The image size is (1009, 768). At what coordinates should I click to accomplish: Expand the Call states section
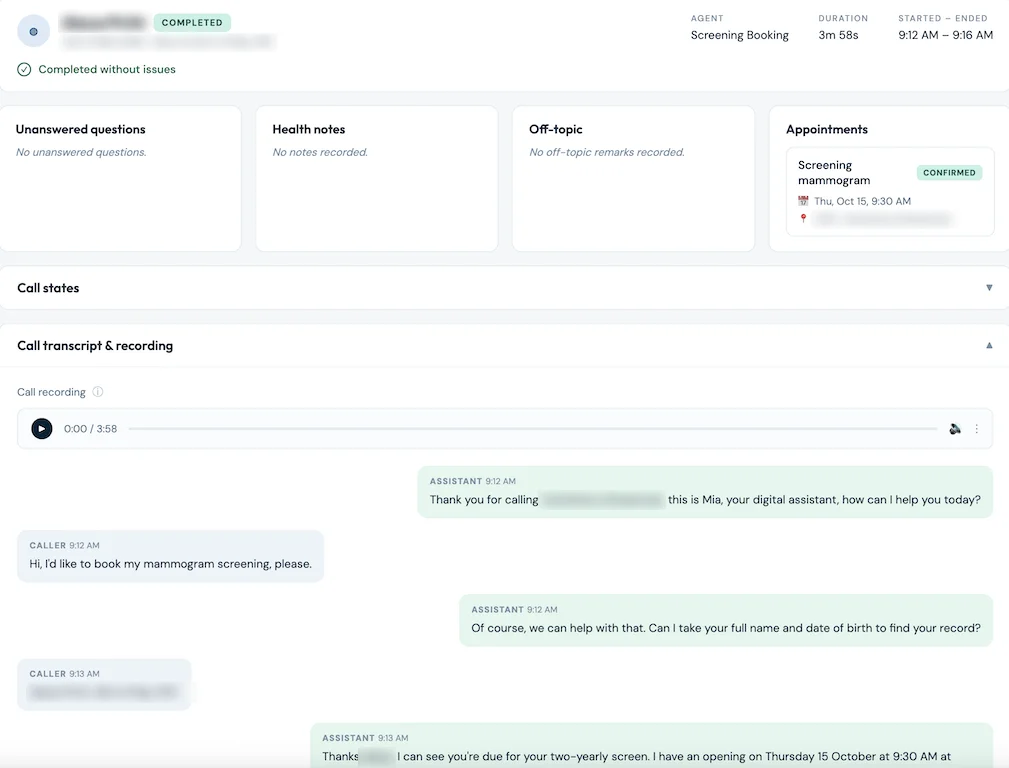[x=989, y=288]
